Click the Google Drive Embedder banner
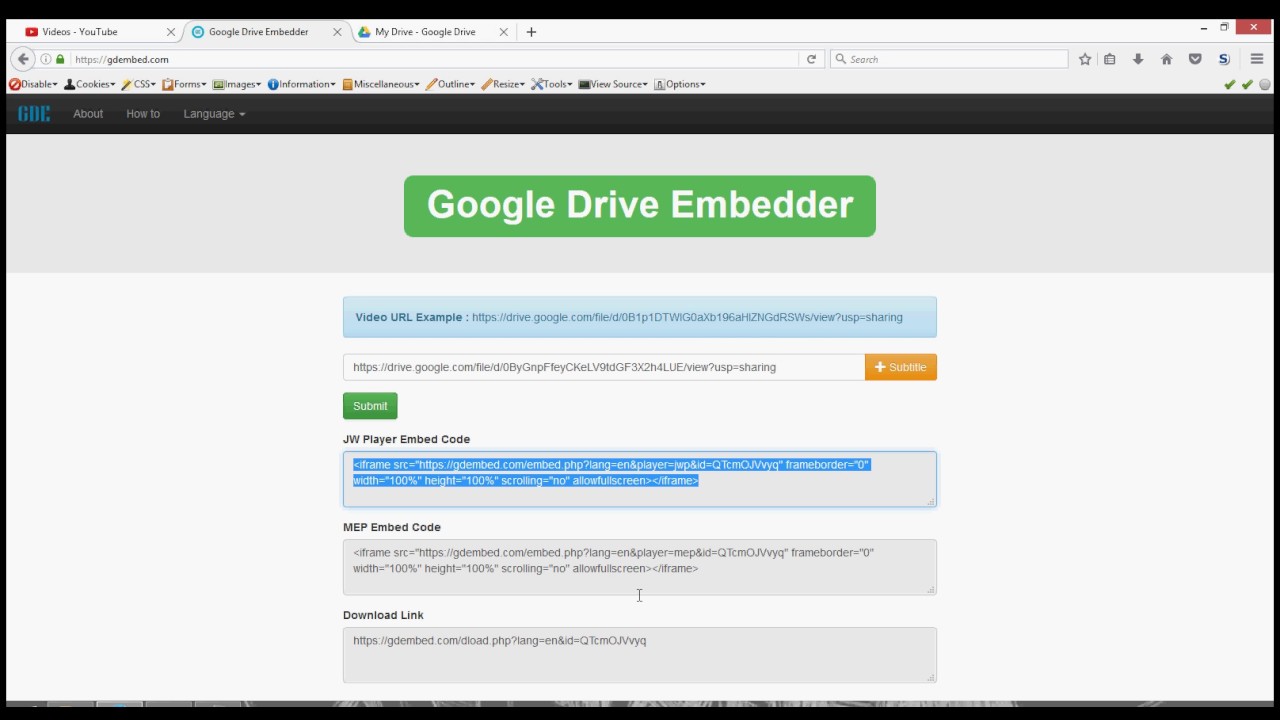The image size is (1280, 720). point(640,206)
